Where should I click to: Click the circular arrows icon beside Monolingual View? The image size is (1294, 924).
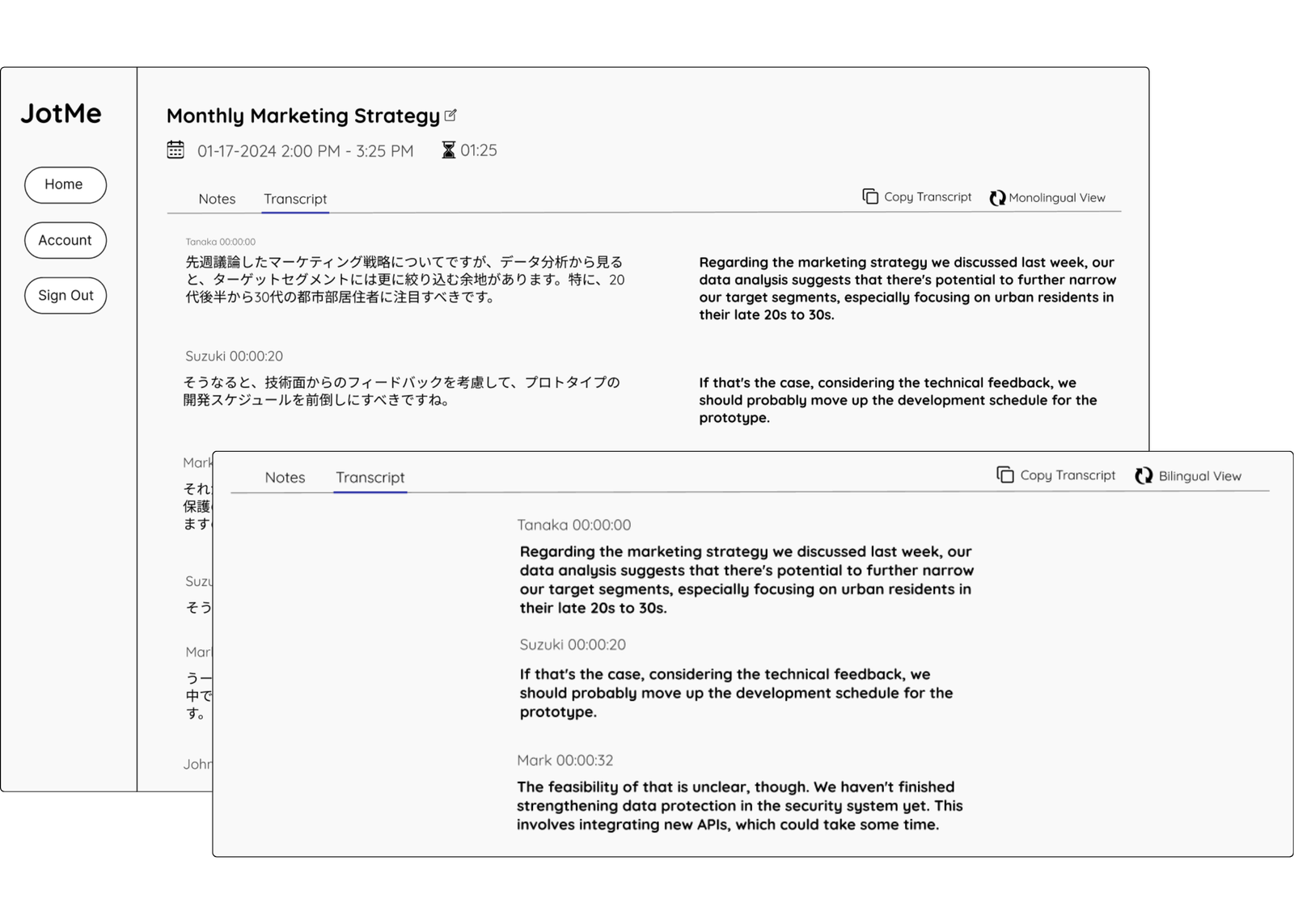click(x=997, y=197)
